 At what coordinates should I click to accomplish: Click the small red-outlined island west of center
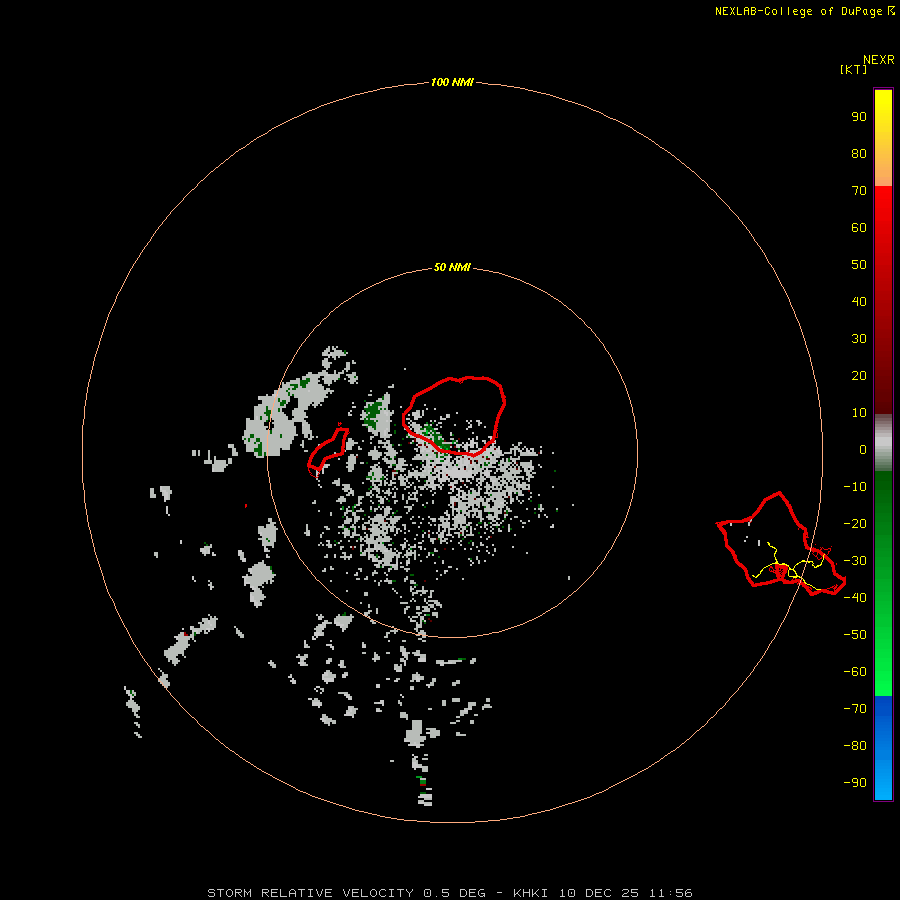point(328,449)
